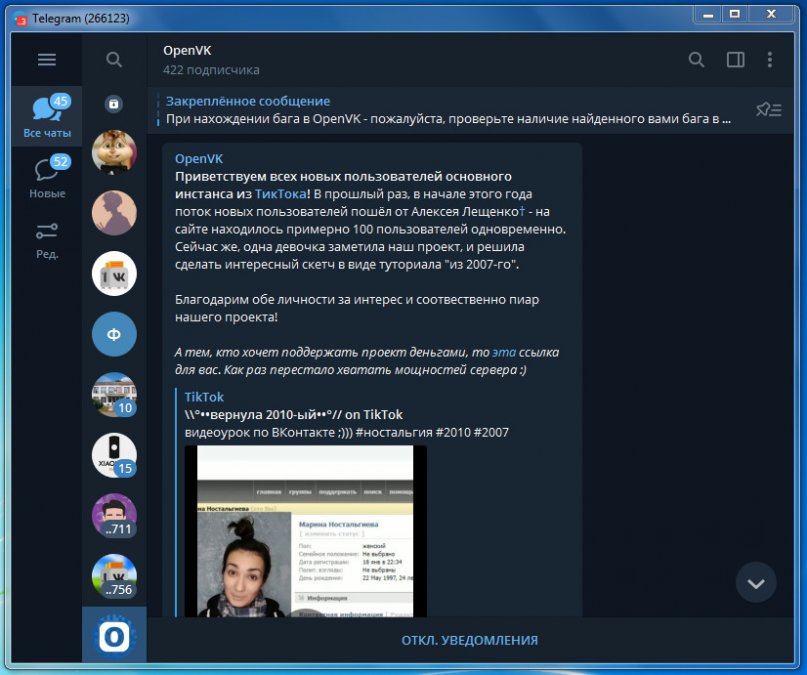Click the '422 подписчика' subscriber count
This screenshot has width=807, height=675.
[211, 70]
